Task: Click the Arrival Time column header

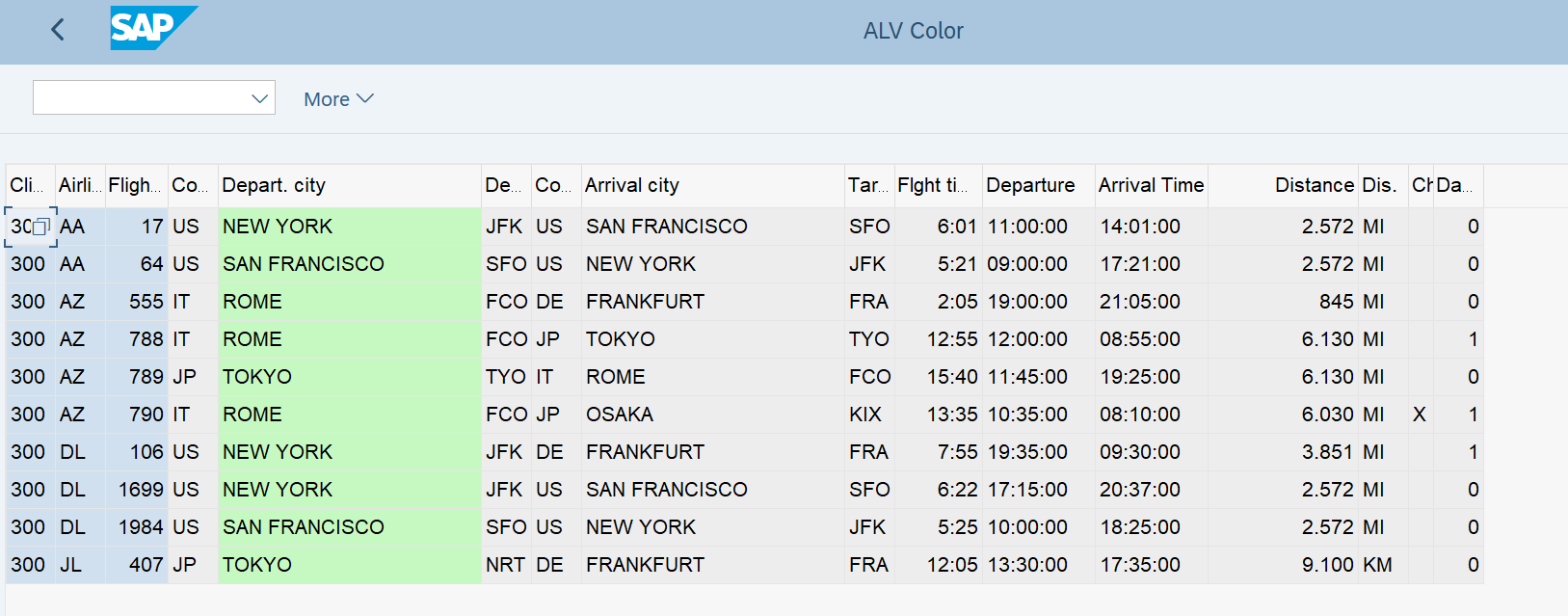Action: click(x=1151, y=185)
